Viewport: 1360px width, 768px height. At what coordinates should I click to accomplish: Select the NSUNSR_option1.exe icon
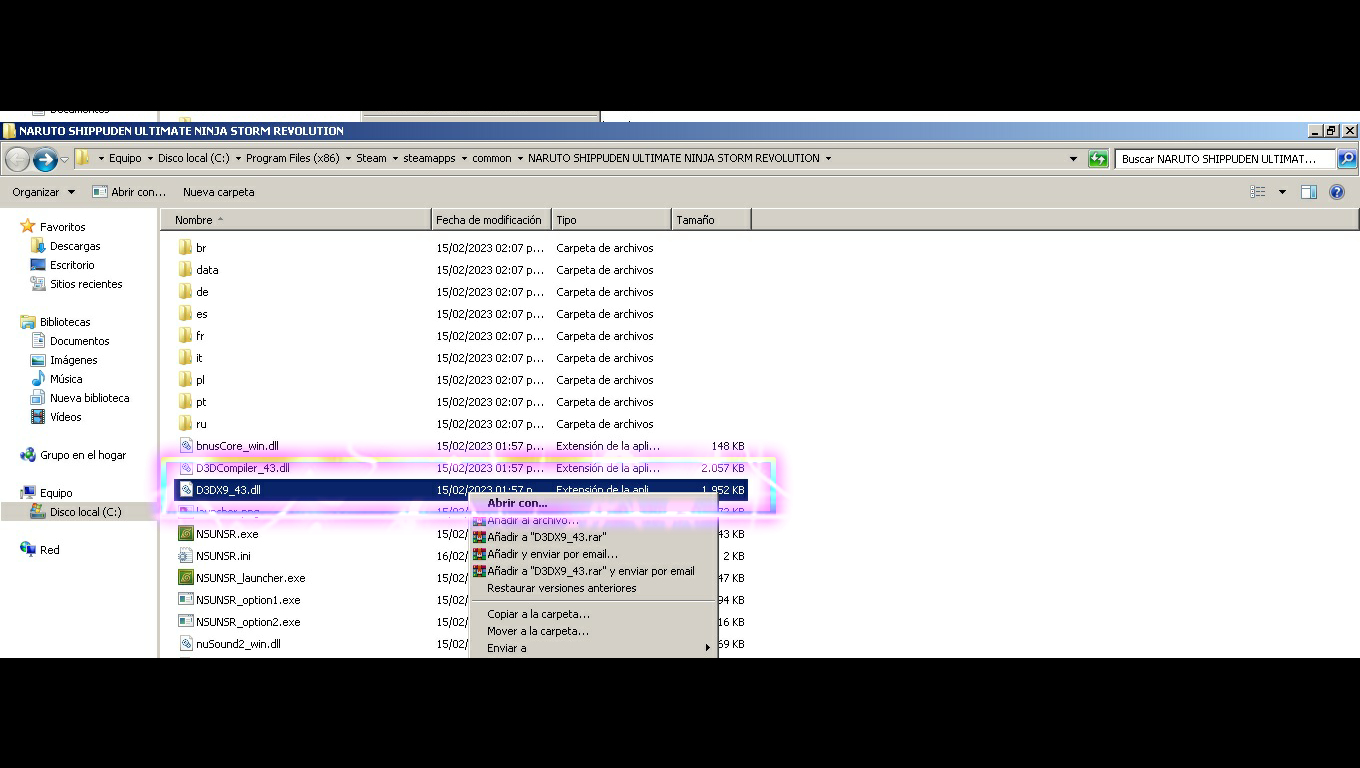pyautogui.click(x=185, y=600)
